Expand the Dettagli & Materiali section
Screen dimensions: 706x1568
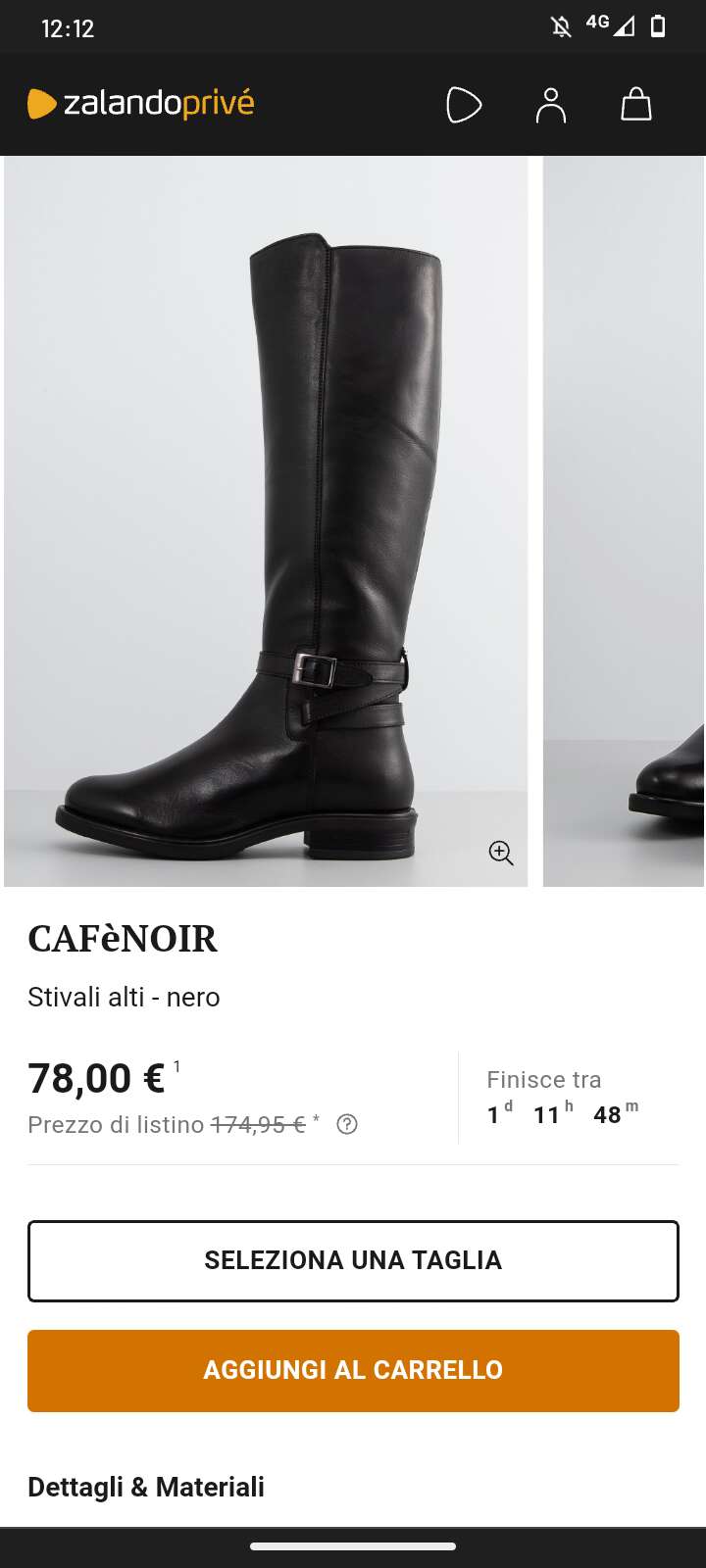coord(146,1487)
